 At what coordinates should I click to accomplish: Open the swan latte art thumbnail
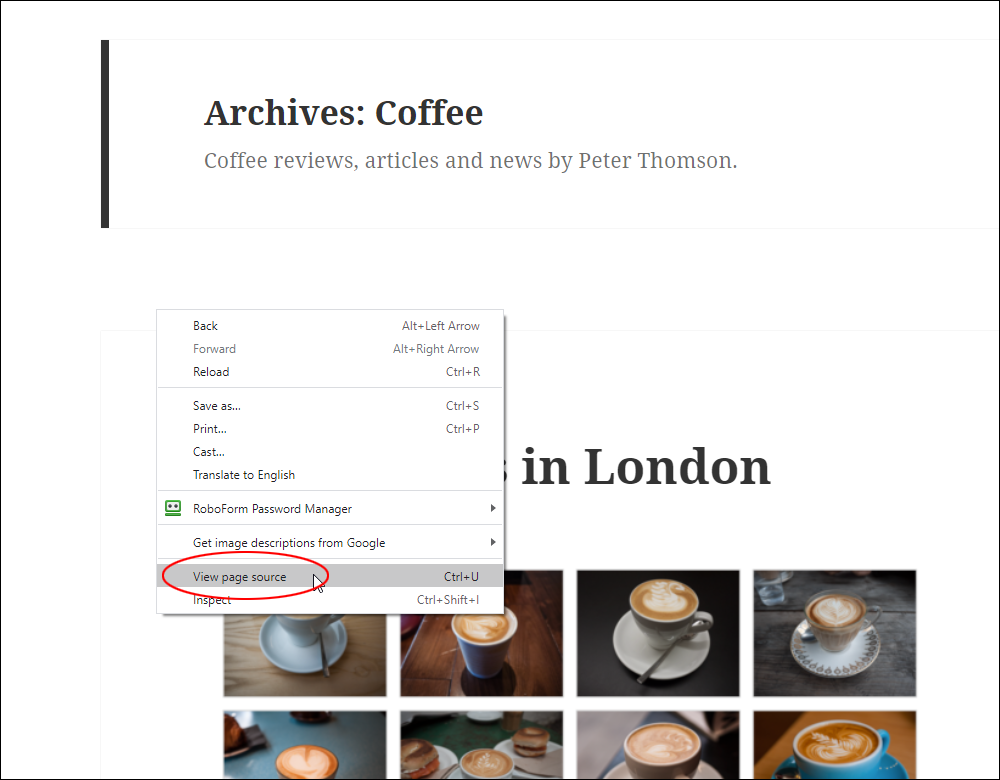(658, 633)
